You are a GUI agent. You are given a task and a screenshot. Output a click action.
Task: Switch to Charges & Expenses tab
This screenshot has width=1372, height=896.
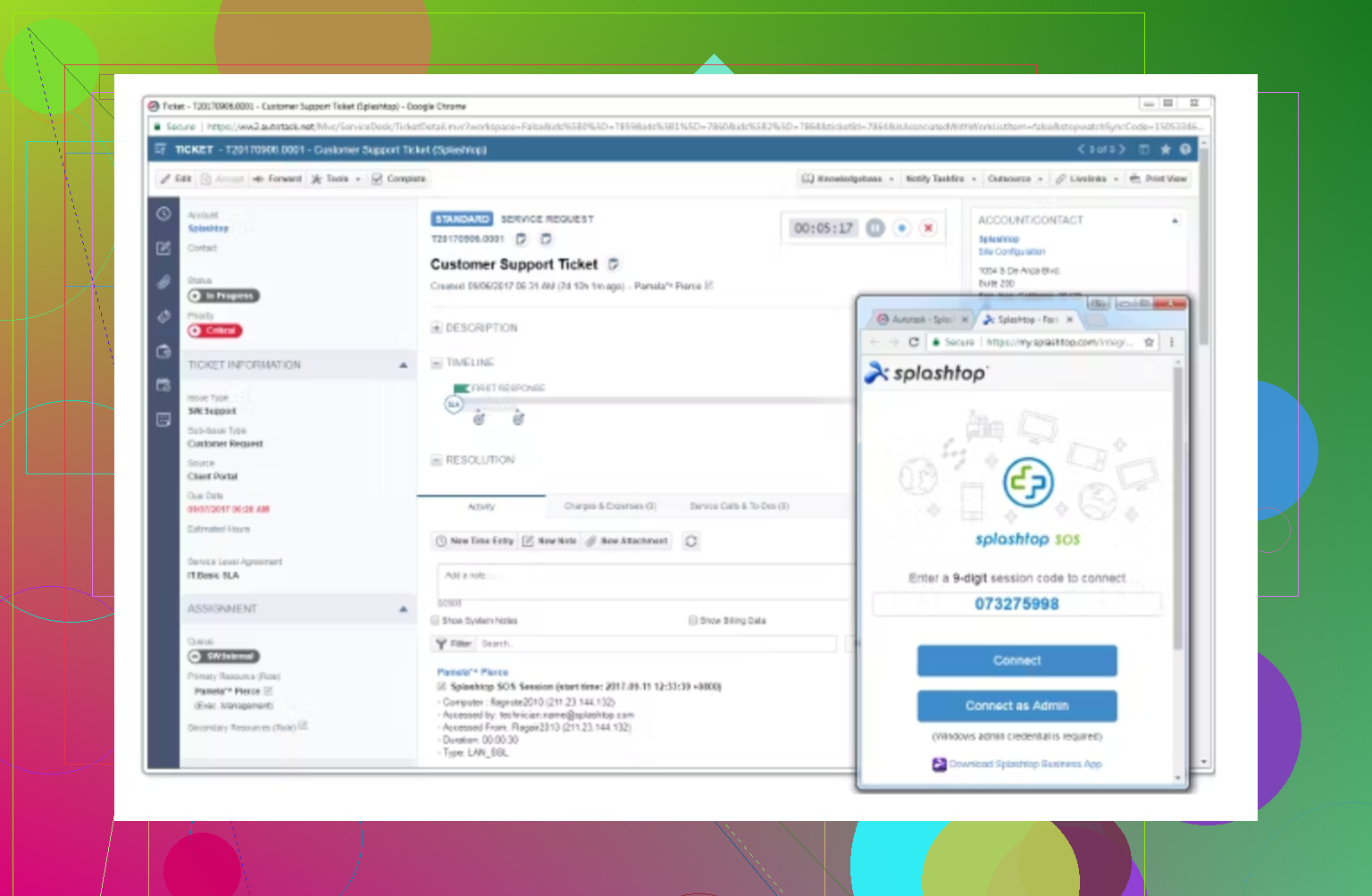(x=610, y=507)
